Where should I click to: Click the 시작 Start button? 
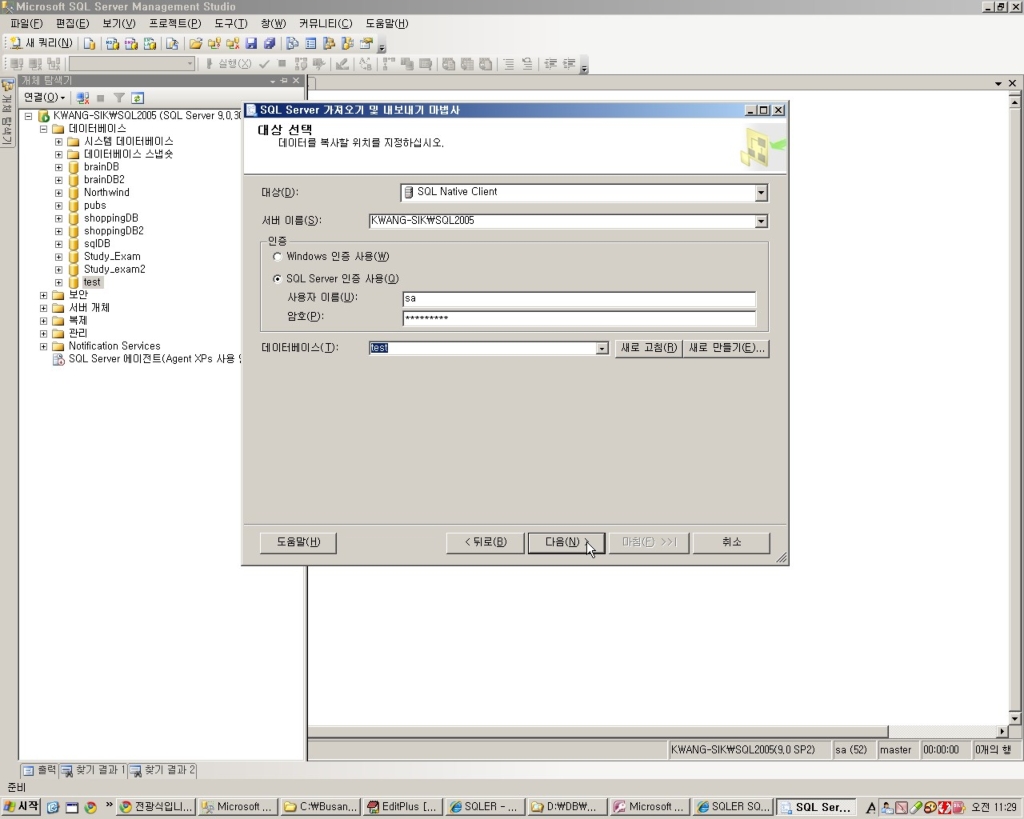point(22,807)
